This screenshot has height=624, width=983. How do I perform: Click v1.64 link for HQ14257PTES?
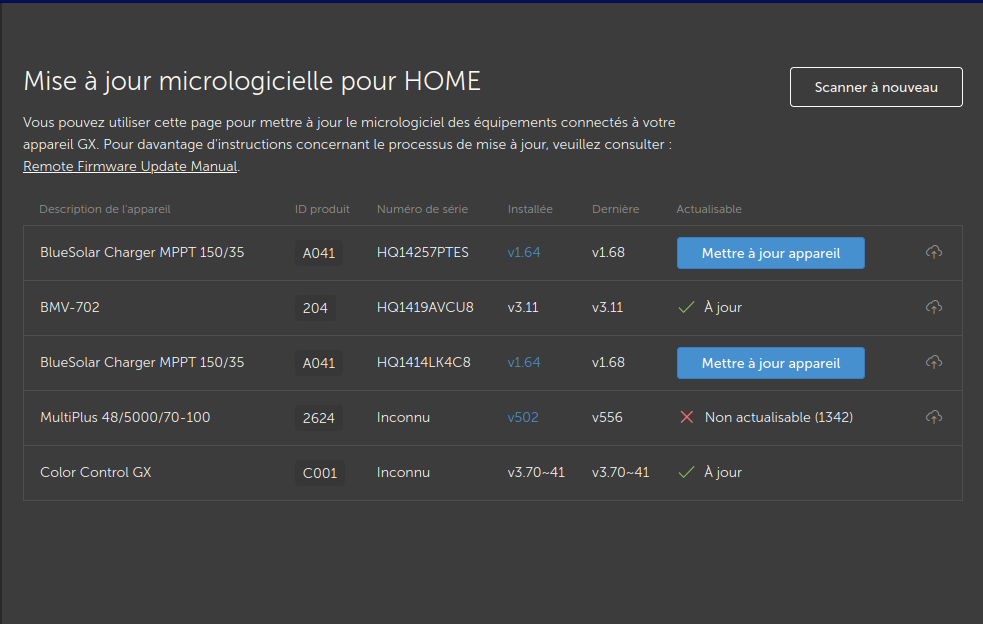pos(524,252)
